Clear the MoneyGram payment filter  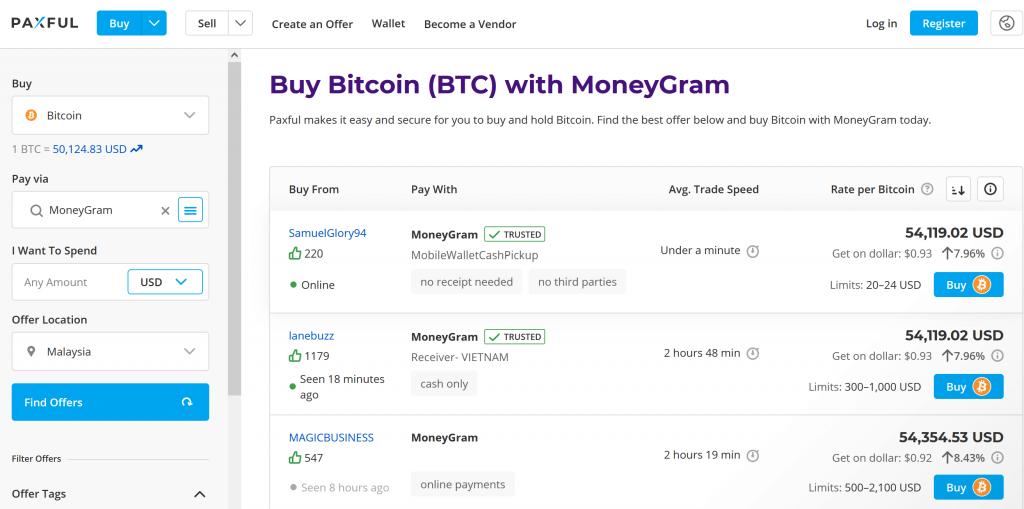[x=165, y=210]
